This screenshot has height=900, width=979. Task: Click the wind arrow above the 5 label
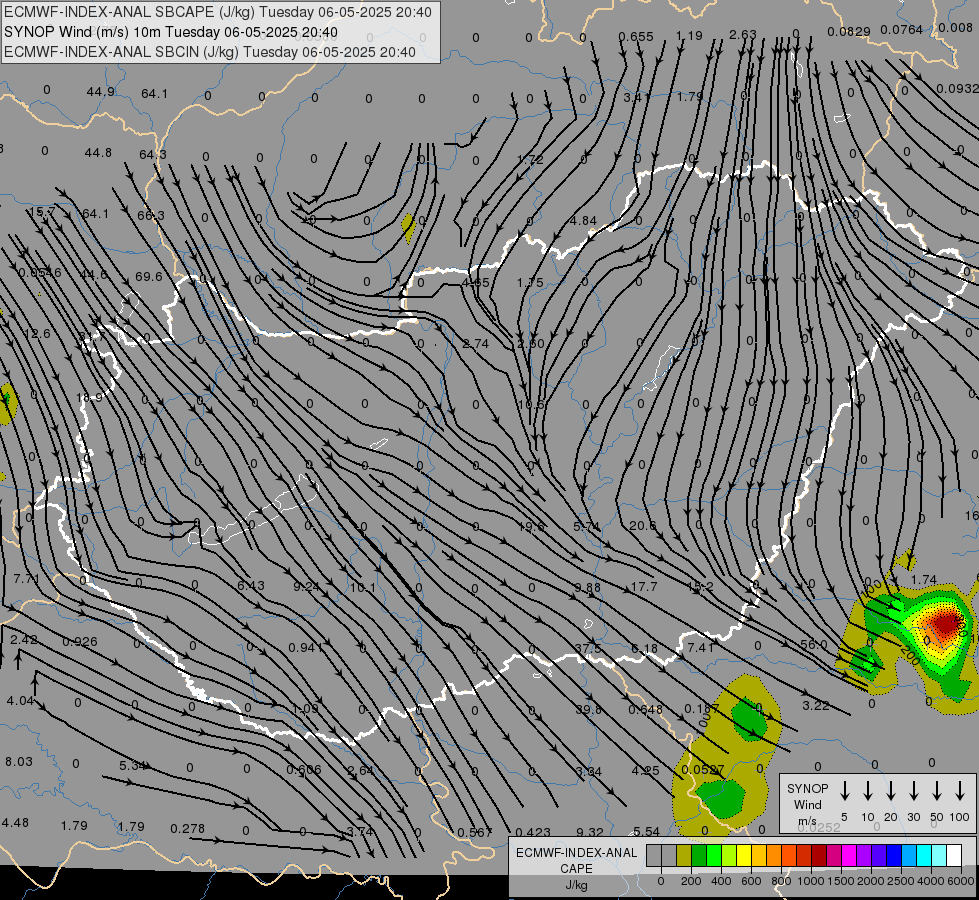point(845,791)
